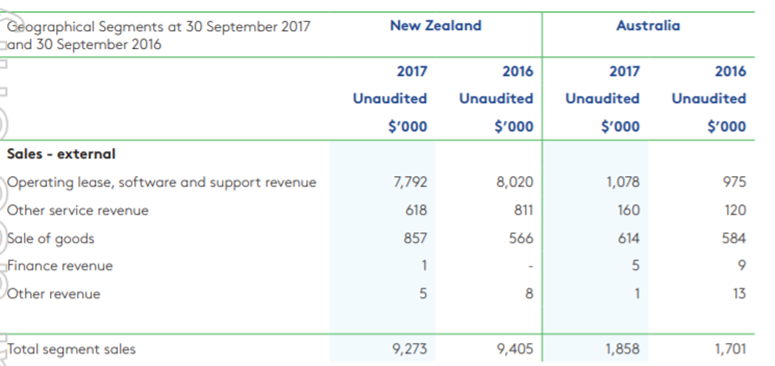This screenshot has width=775, height=366.
Task: Click the Australia column header
Action: (648, 26)
